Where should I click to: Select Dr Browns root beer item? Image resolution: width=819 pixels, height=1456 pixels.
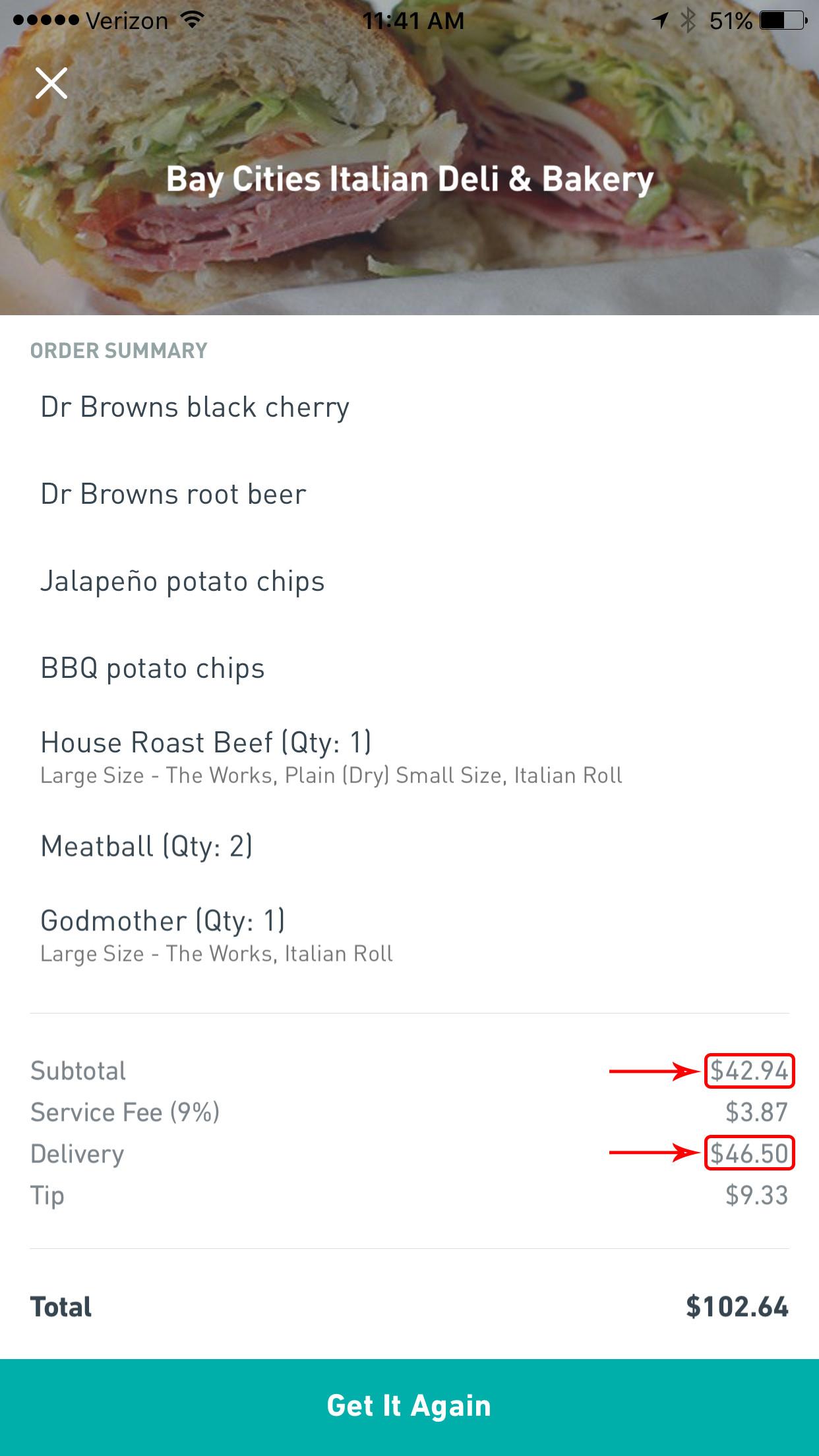(x=173, y=495)
